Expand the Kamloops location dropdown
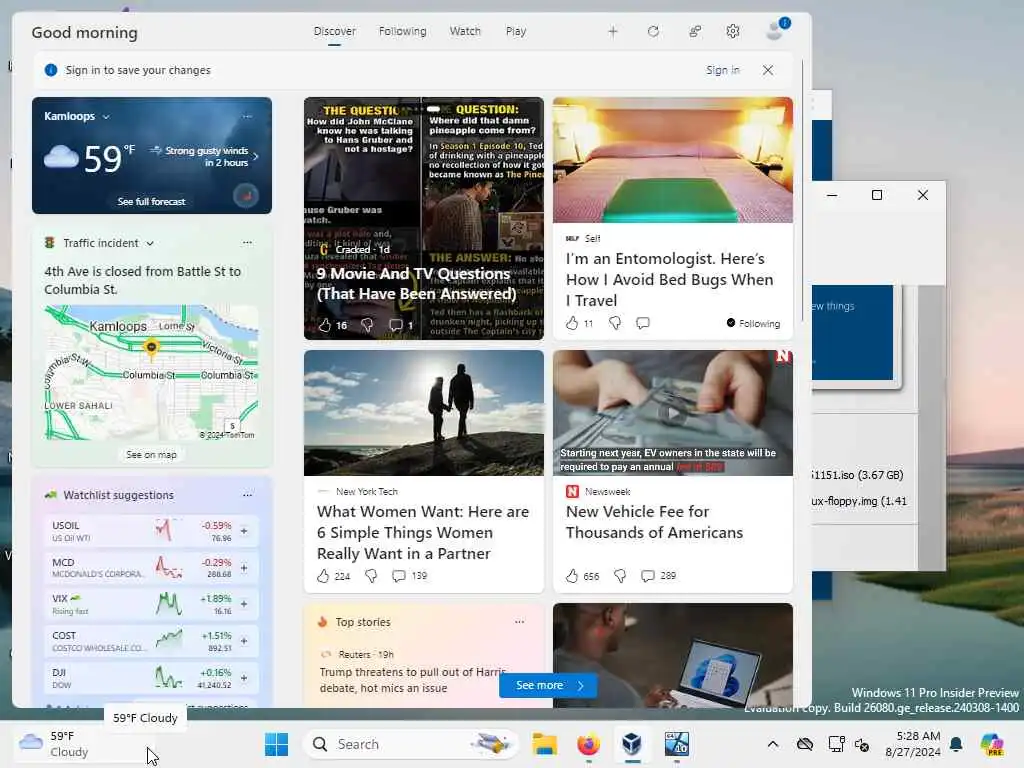The height and width of the screenshot is (768, 1024). pos(106,116)
